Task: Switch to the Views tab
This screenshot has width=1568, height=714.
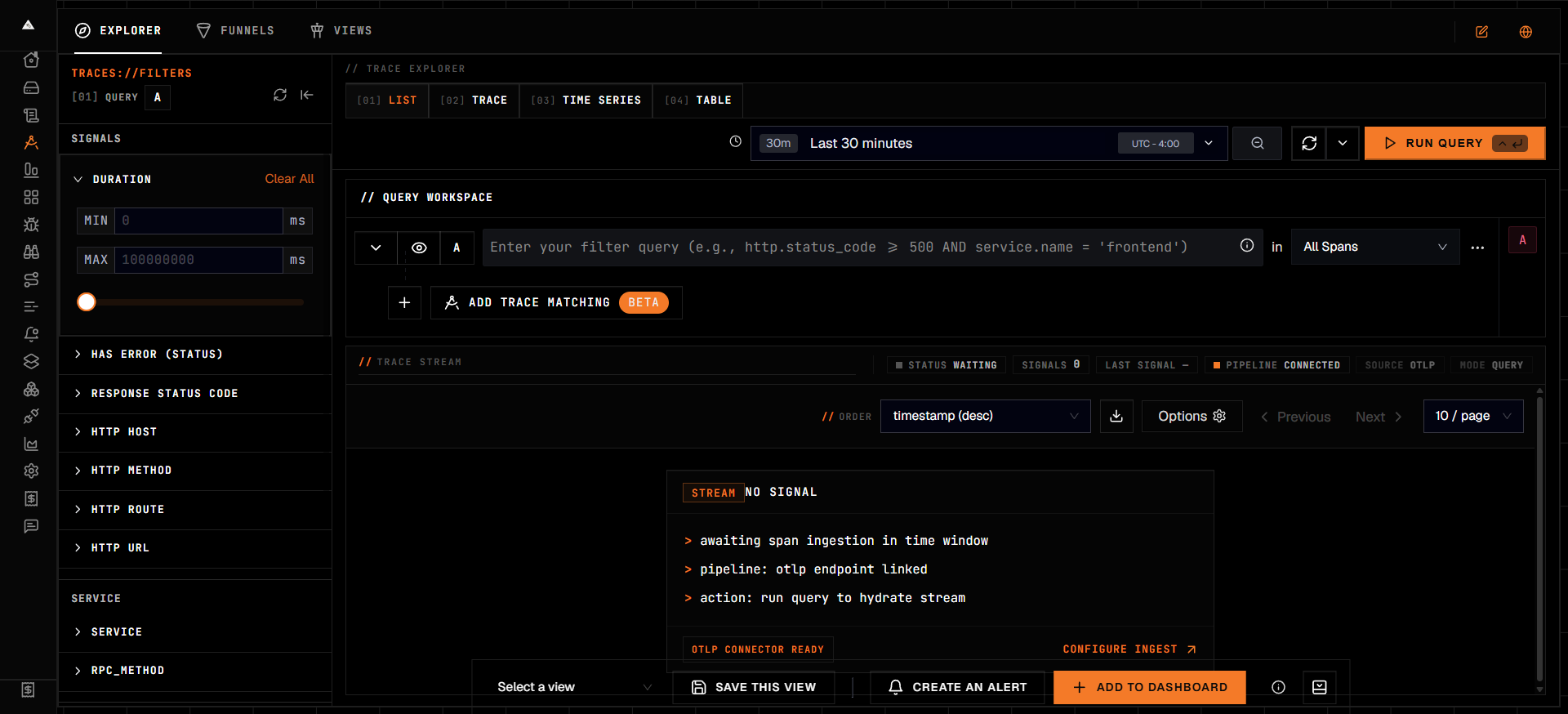Action: 341,31
